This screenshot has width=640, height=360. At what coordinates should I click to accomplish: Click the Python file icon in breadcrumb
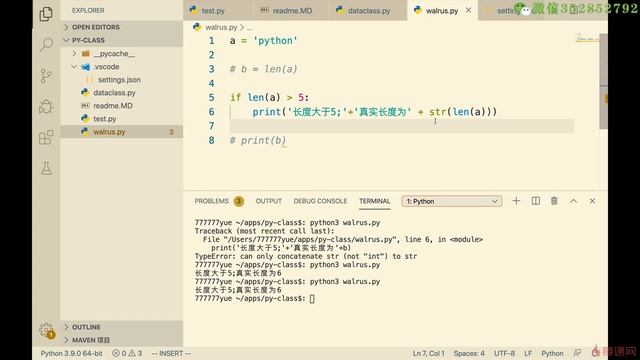point(197,27)
